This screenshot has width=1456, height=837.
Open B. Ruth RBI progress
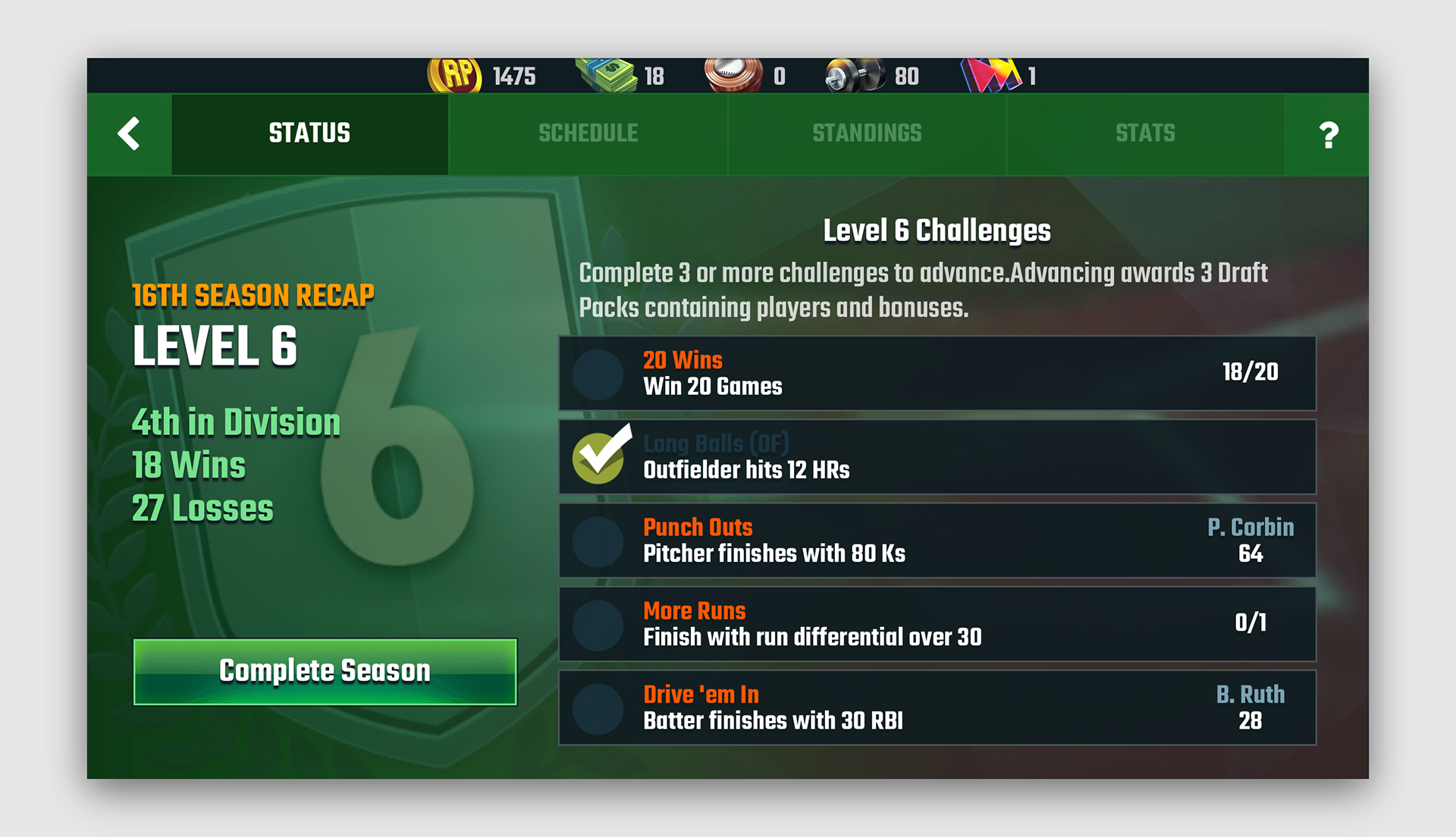[1250, 707]
